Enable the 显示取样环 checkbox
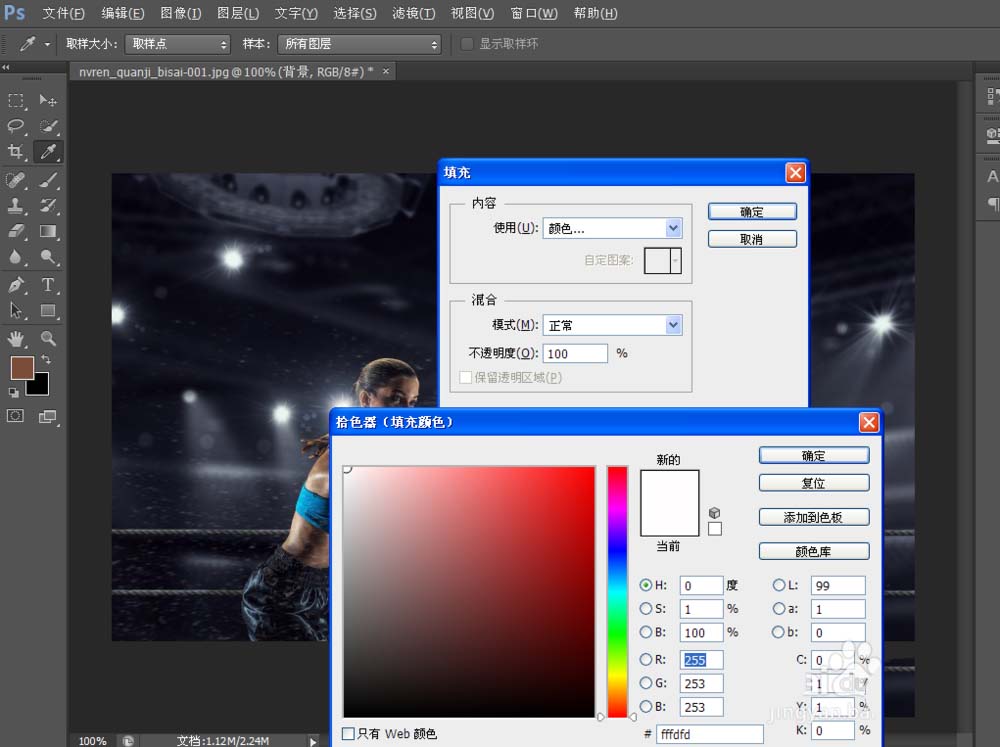Viewport: 1000px width, 747px height. (466, 44)
